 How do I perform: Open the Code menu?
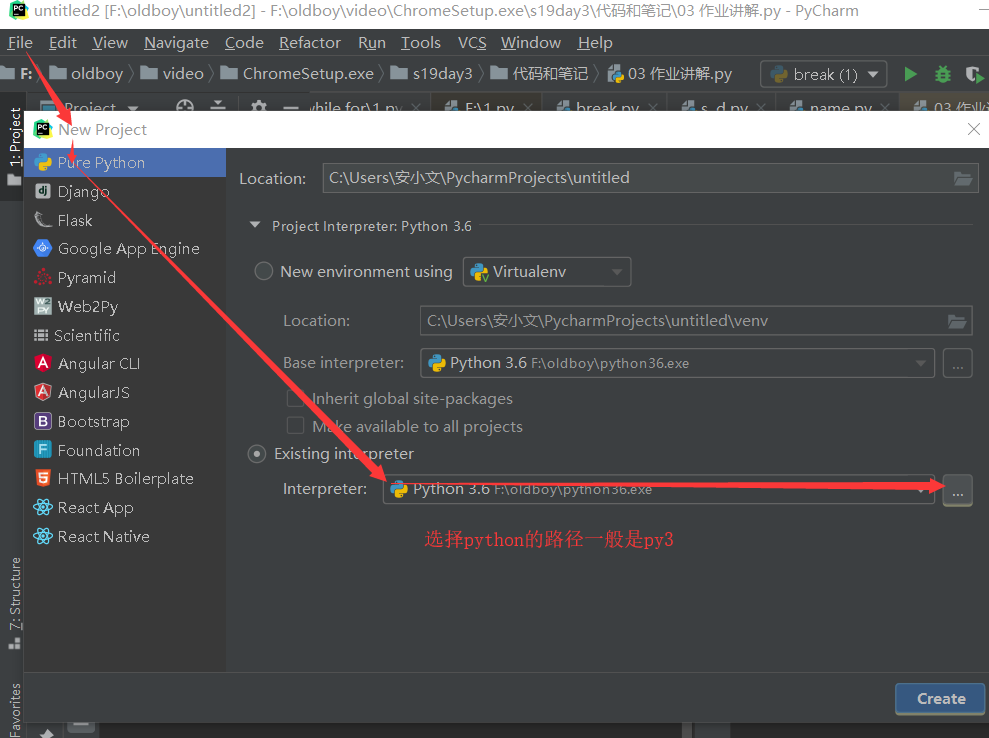244,43
